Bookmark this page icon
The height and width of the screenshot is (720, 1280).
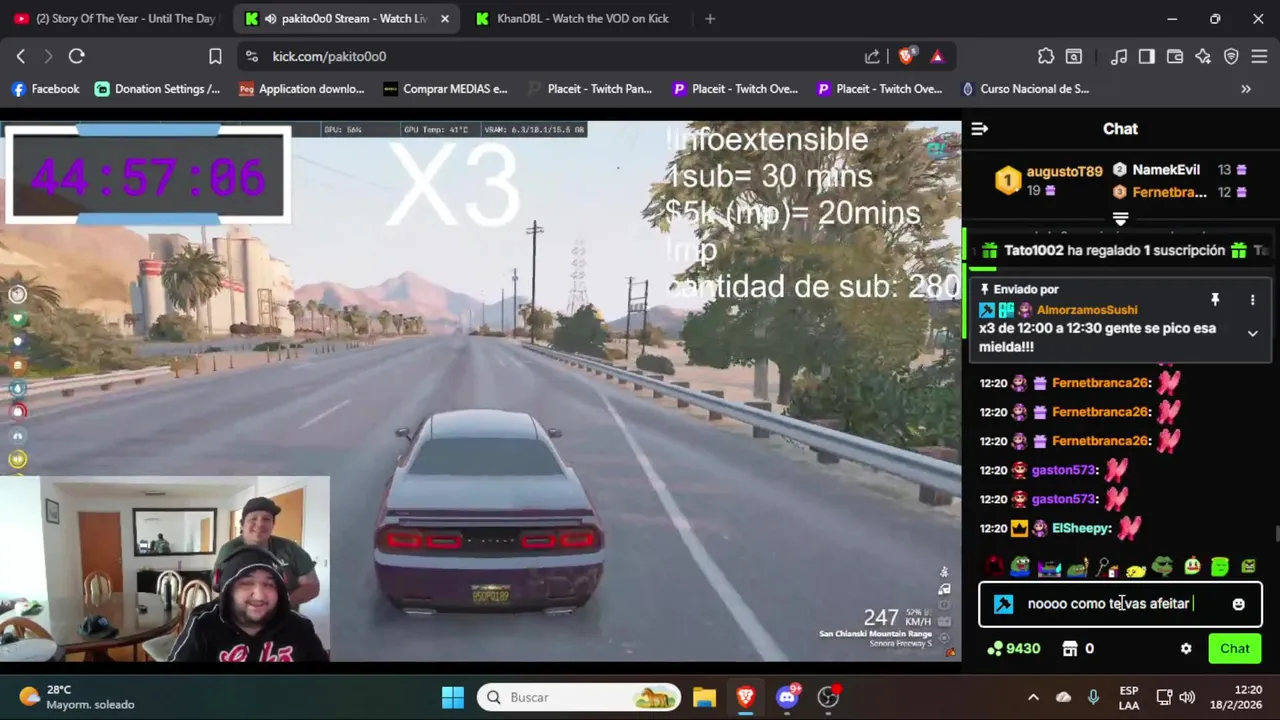[x=215, y=57]
